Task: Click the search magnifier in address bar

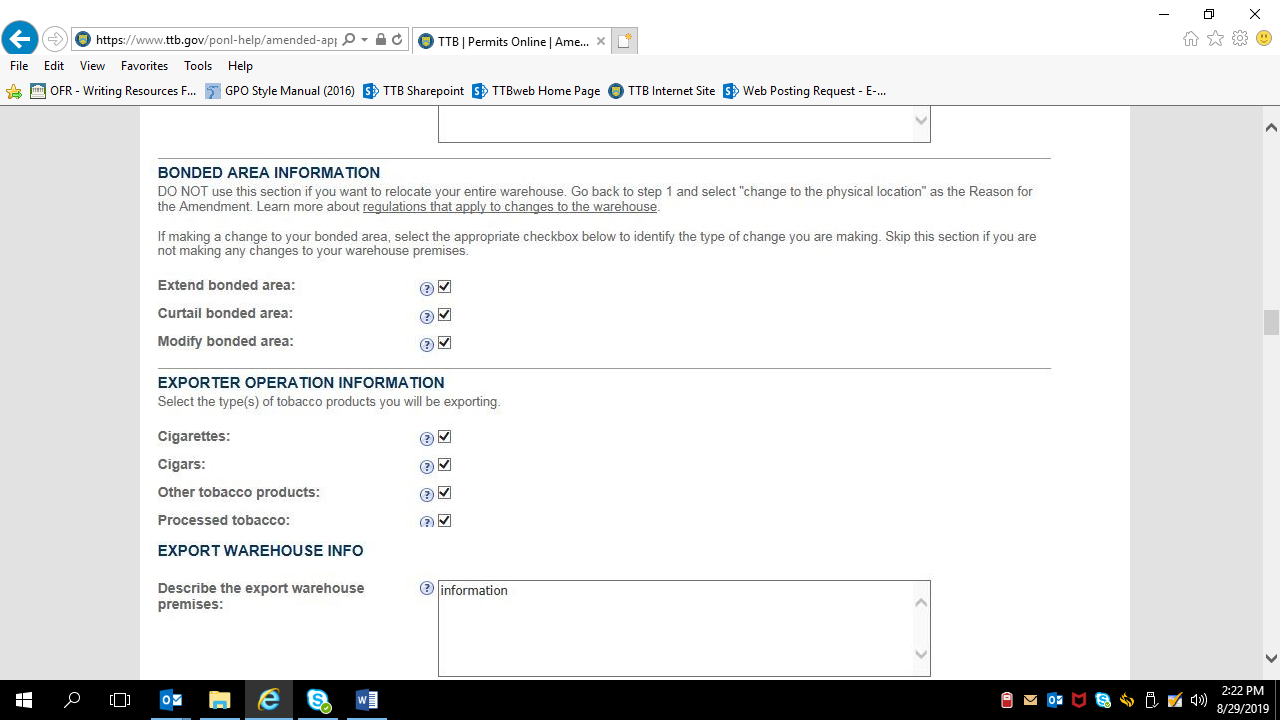Action: click(349, 40)
